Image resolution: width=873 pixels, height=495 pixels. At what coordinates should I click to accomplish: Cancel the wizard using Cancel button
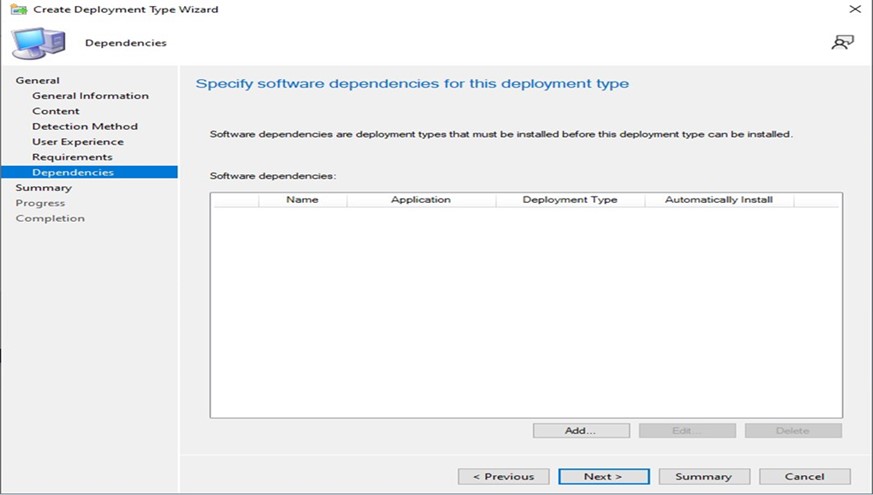[804, 476]
